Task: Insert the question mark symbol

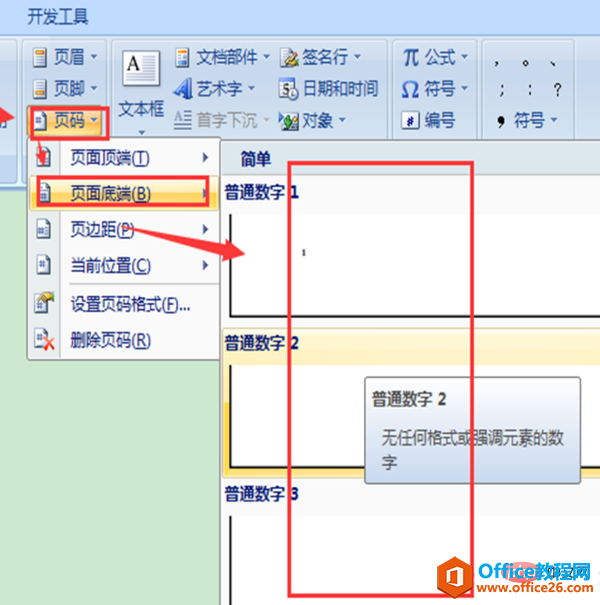Action: (x=557, y=90)
